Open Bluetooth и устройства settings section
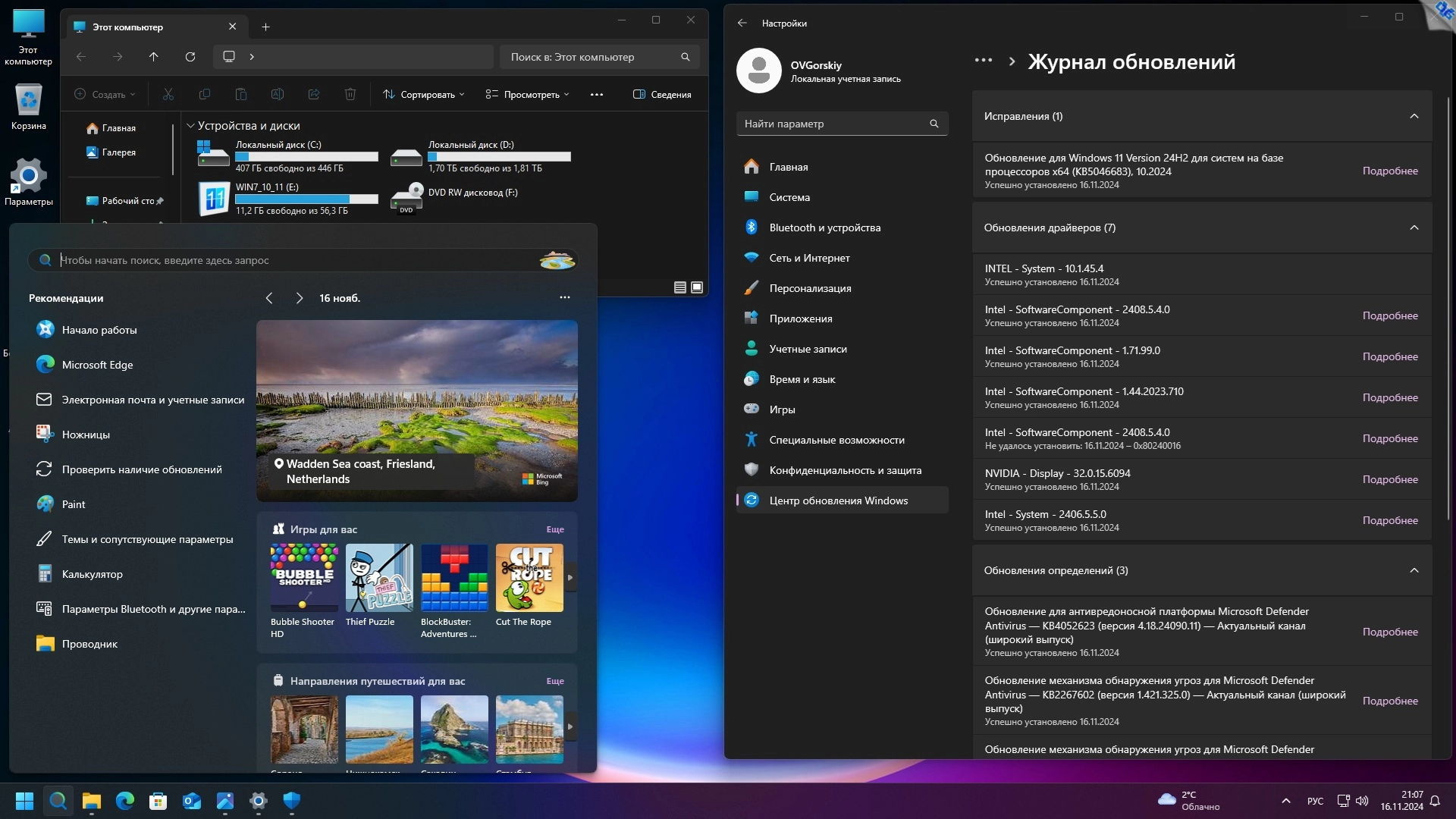 pyautogui.click(x=824, y=227)
